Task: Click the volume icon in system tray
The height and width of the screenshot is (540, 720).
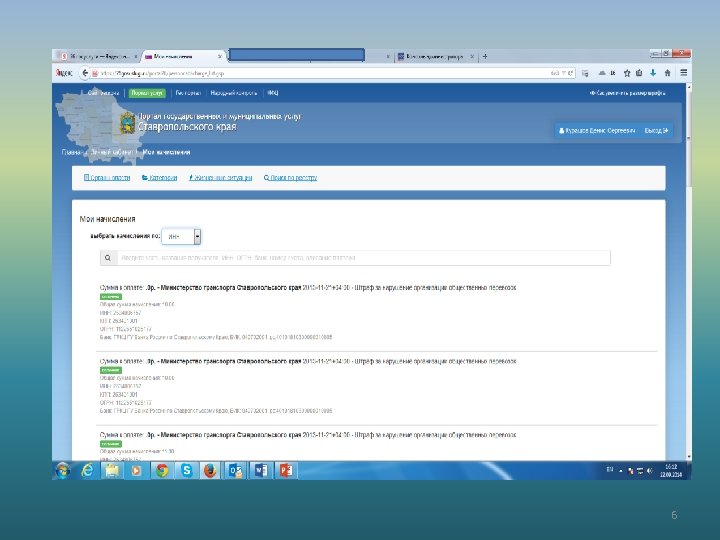Action: click(649, 471)
